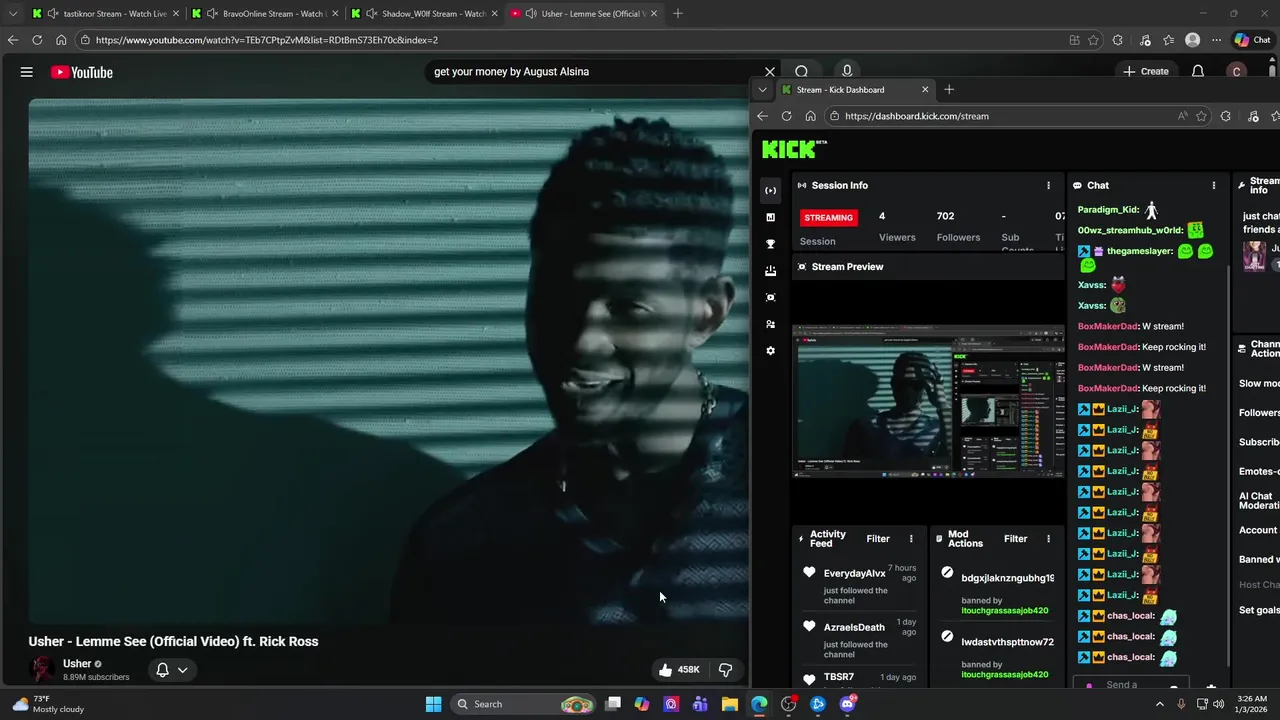Open Mod Actions three-dot menu
Image resolution: width=1280 pixels, height=720 pixels.
click(x=1048, y=539)
